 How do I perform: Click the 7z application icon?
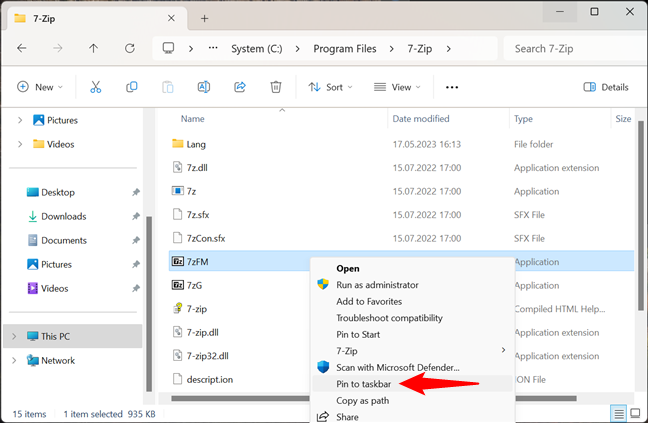coord(178,191)
